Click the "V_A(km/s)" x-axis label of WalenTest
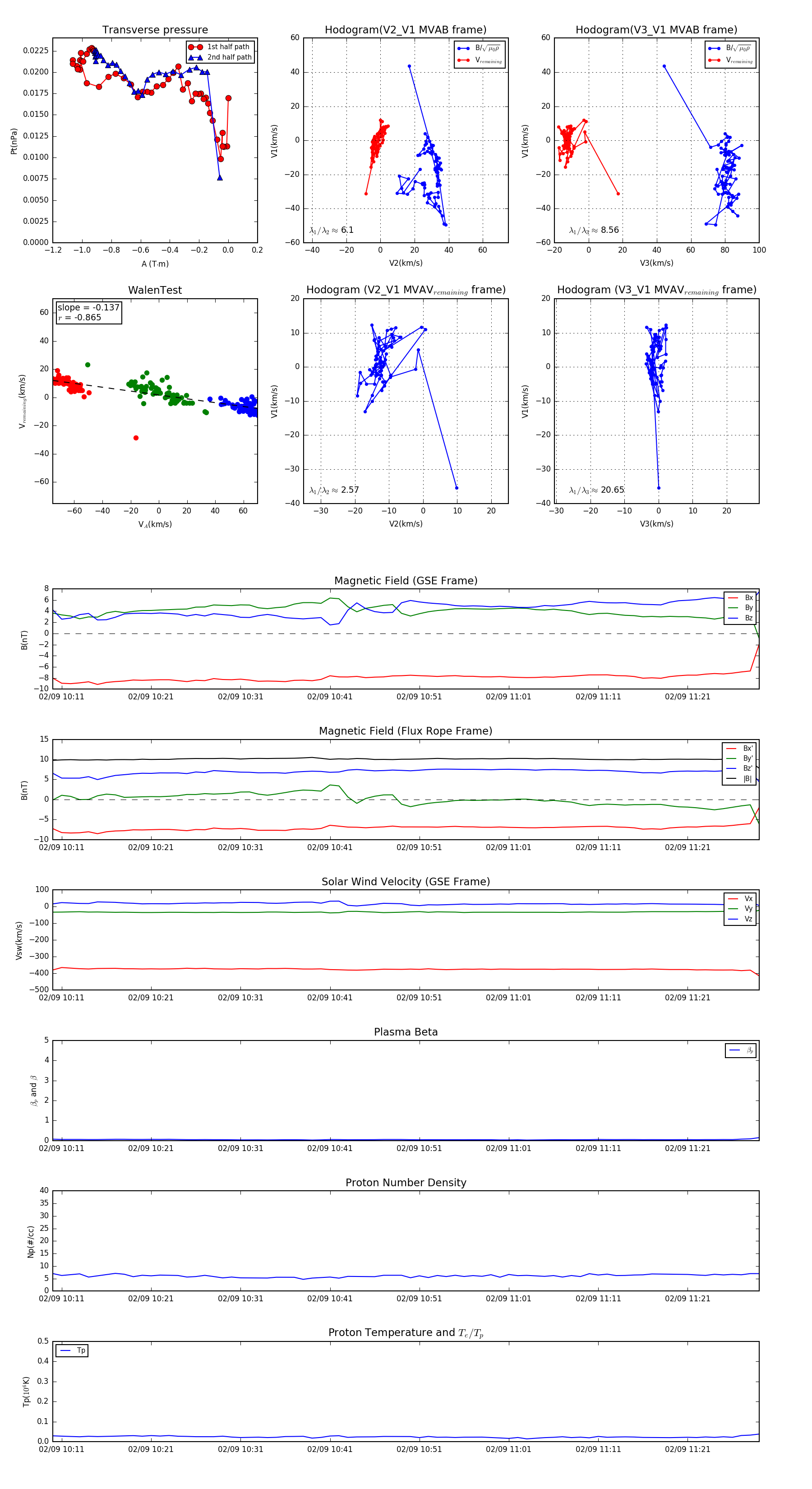The image size is (812, 1489). (155, 524)
